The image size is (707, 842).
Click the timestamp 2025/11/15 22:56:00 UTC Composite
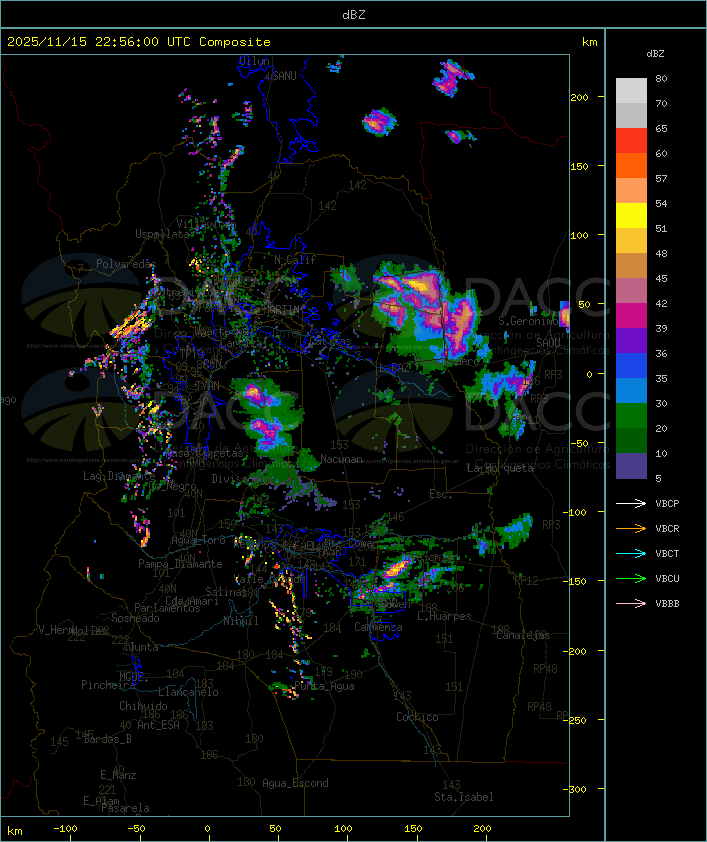click(x=139, y=42)
